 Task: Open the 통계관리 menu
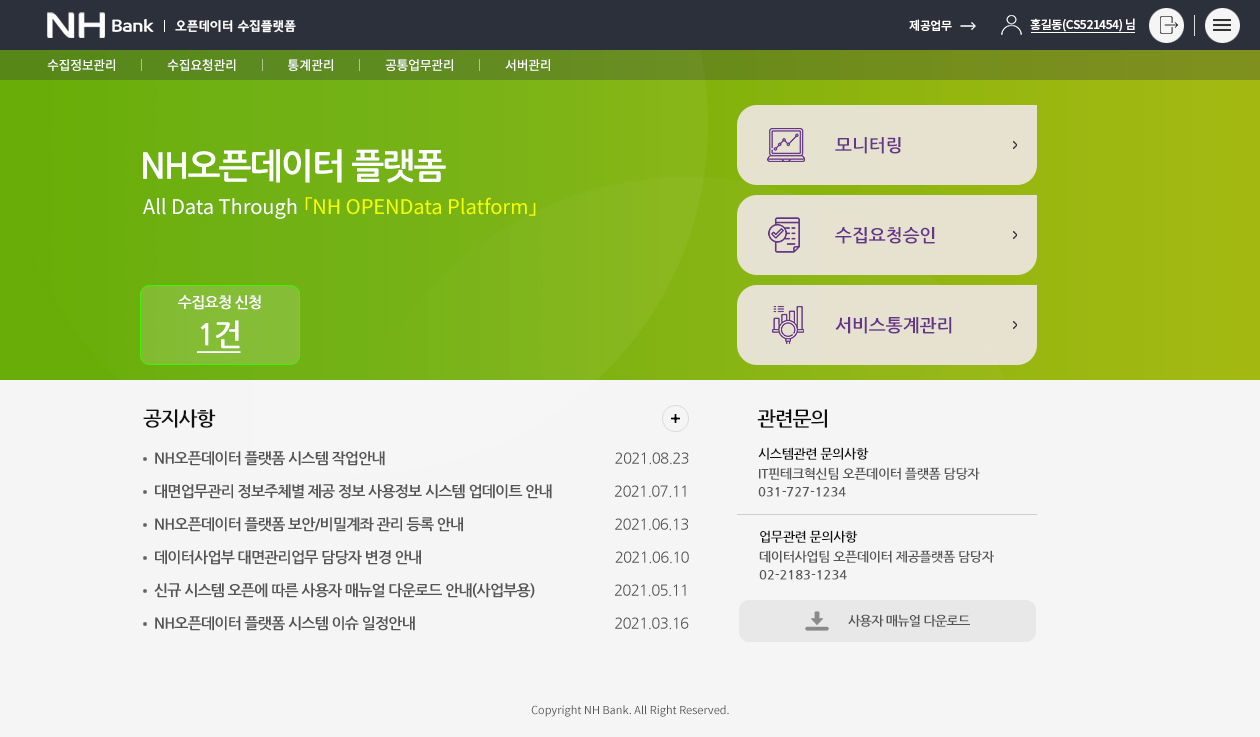point(311,65)
